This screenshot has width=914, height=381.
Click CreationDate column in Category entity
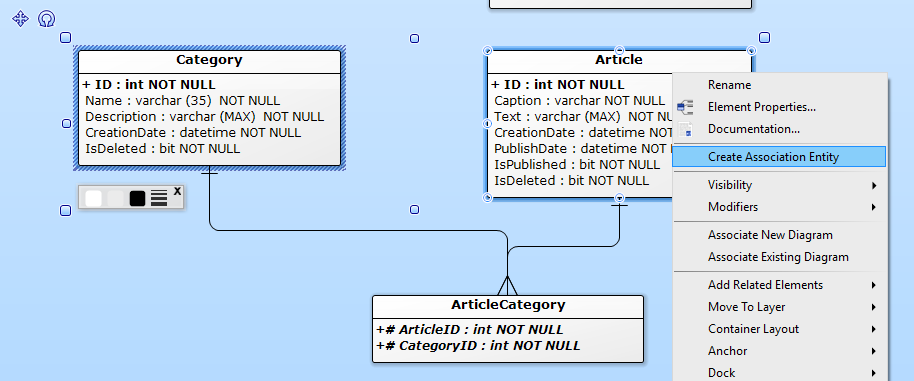click(193, 133)
